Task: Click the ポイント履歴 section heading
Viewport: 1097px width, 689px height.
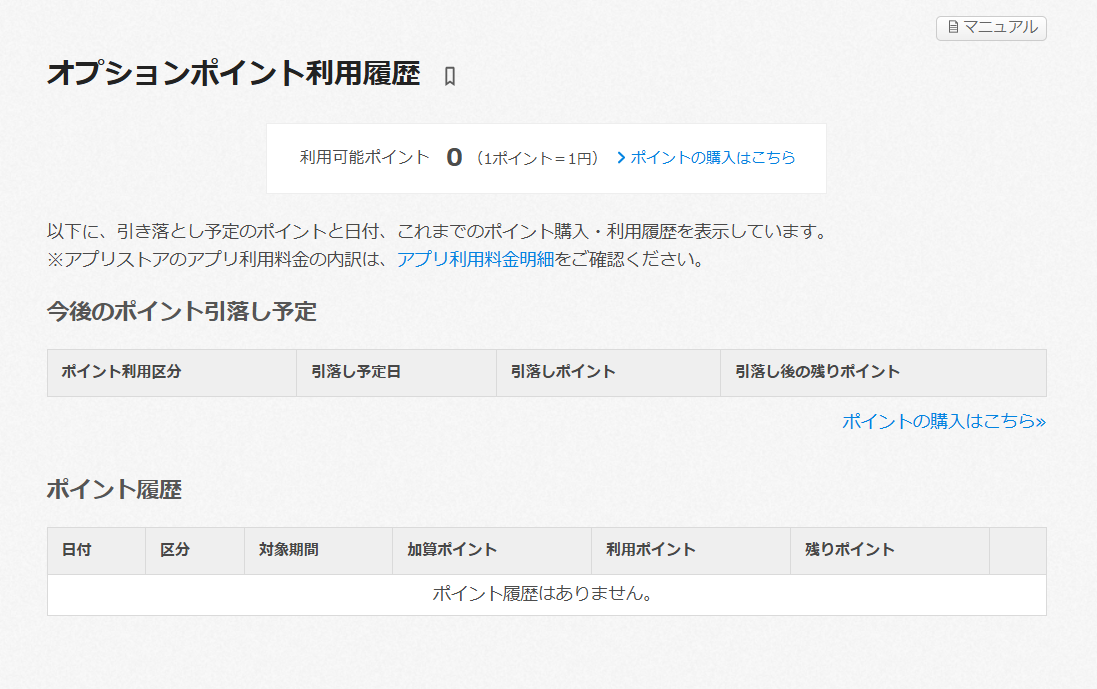Action: pyautogui.click(x=114, y=490)
